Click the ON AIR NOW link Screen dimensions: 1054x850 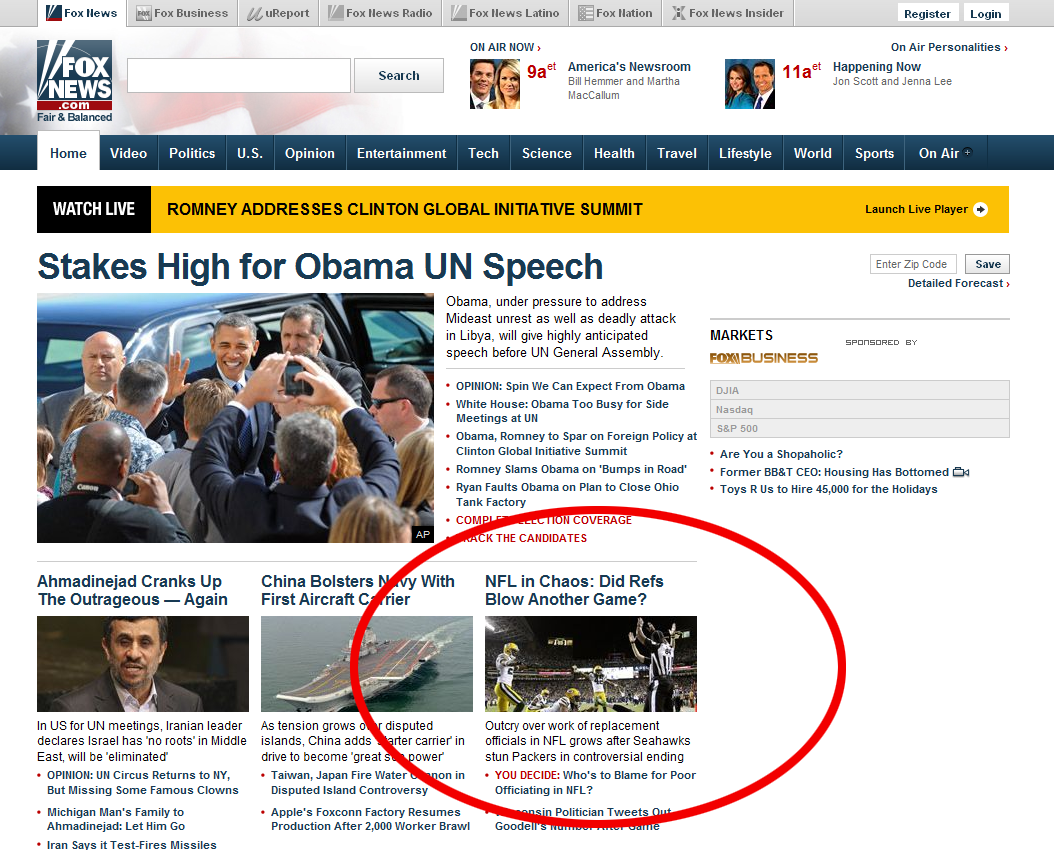(x=505, y=47)
